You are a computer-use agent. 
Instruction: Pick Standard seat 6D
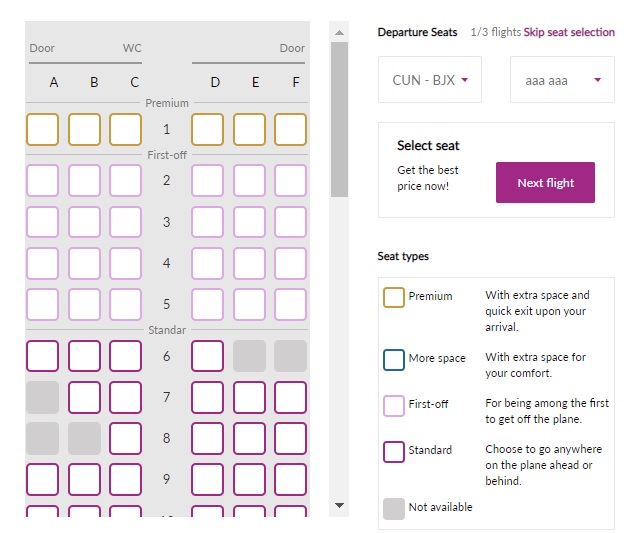[x=208, y=356]
